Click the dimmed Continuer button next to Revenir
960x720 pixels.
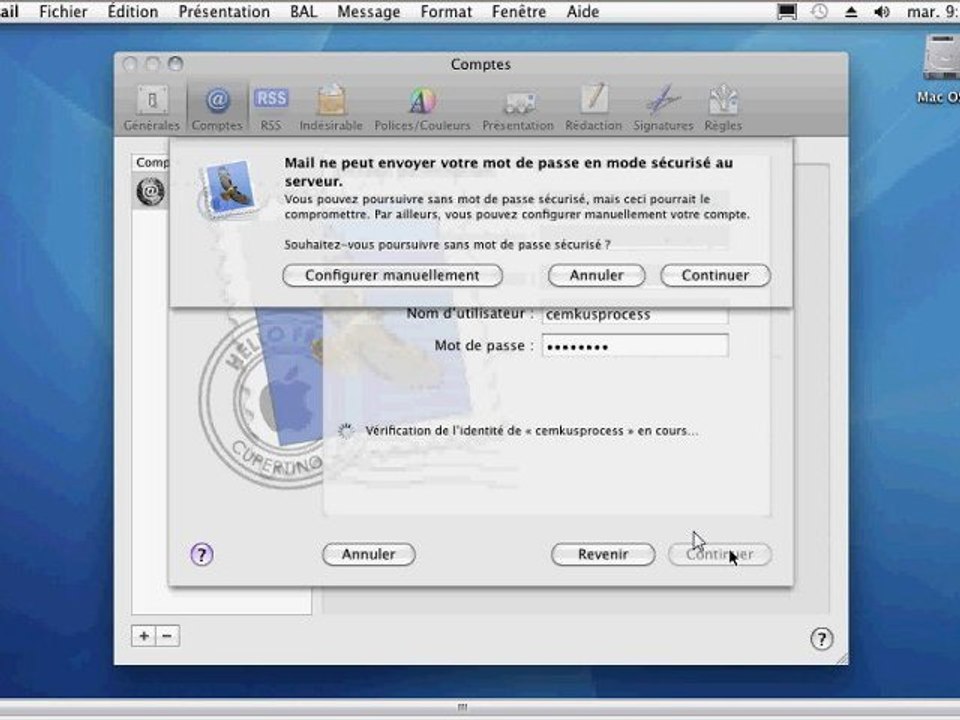pos(719,555)
